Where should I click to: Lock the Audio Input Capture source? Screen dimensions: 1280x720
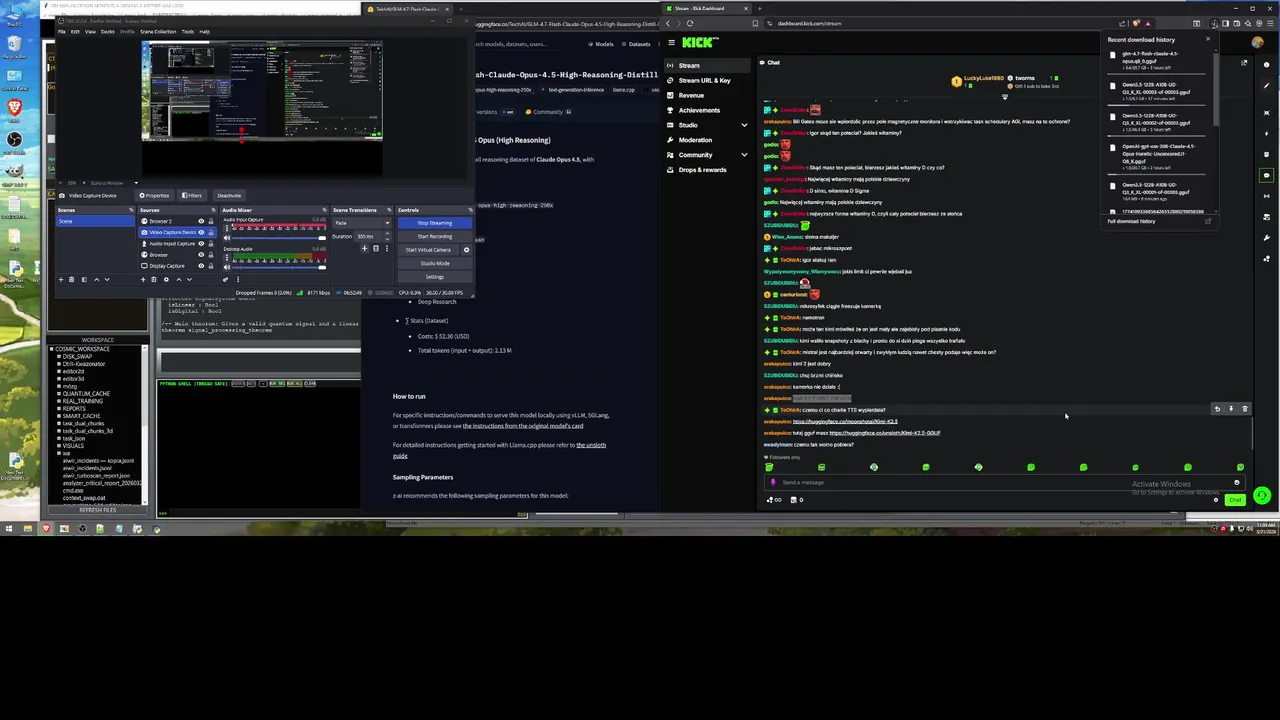(211, 244)
